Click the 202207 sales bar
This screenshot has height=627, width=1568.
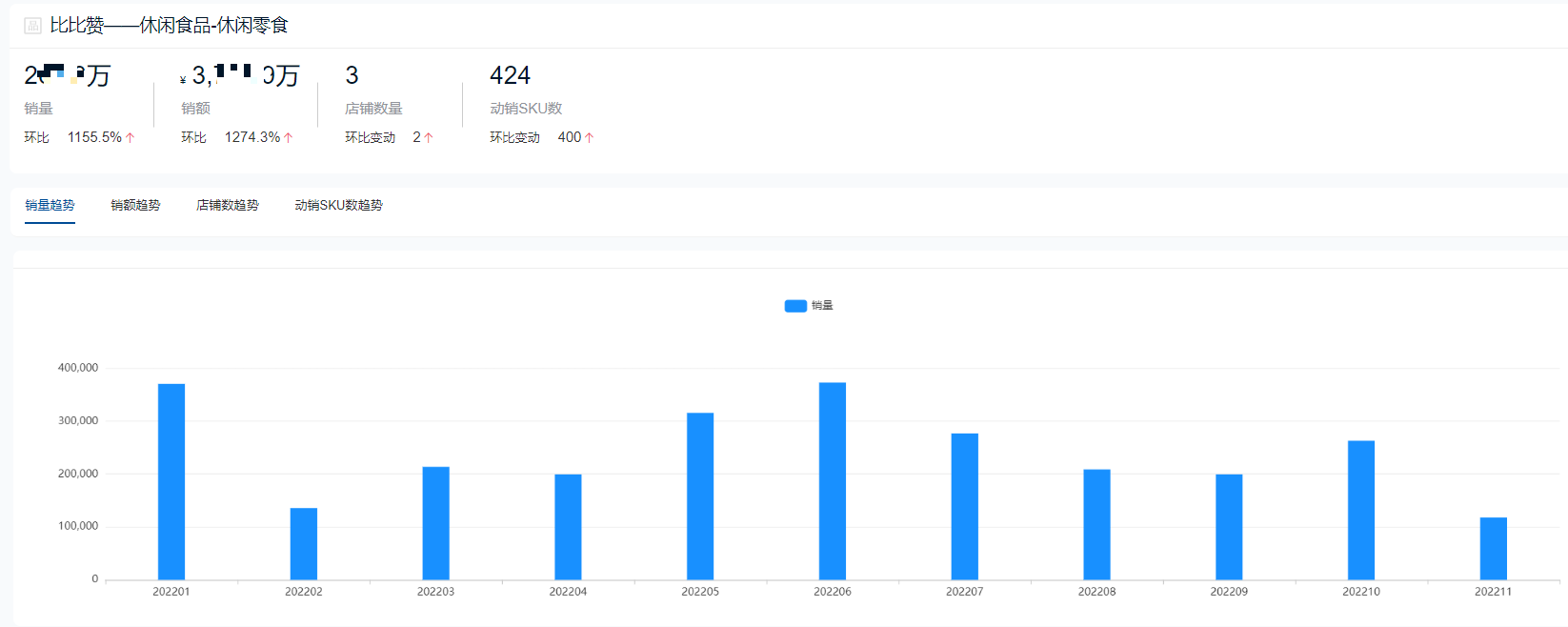click(965, 506)
